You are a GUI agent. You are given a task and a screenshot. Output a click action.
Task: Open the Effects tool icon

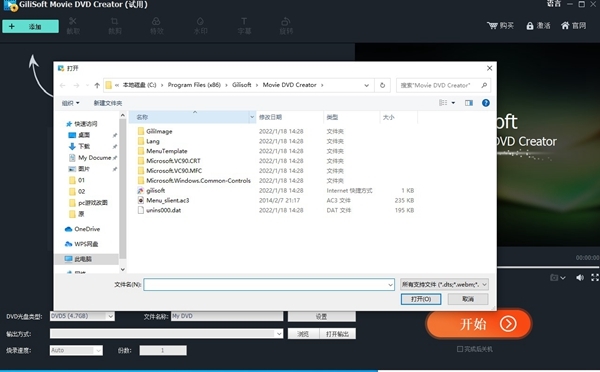(x=156, y=26)
